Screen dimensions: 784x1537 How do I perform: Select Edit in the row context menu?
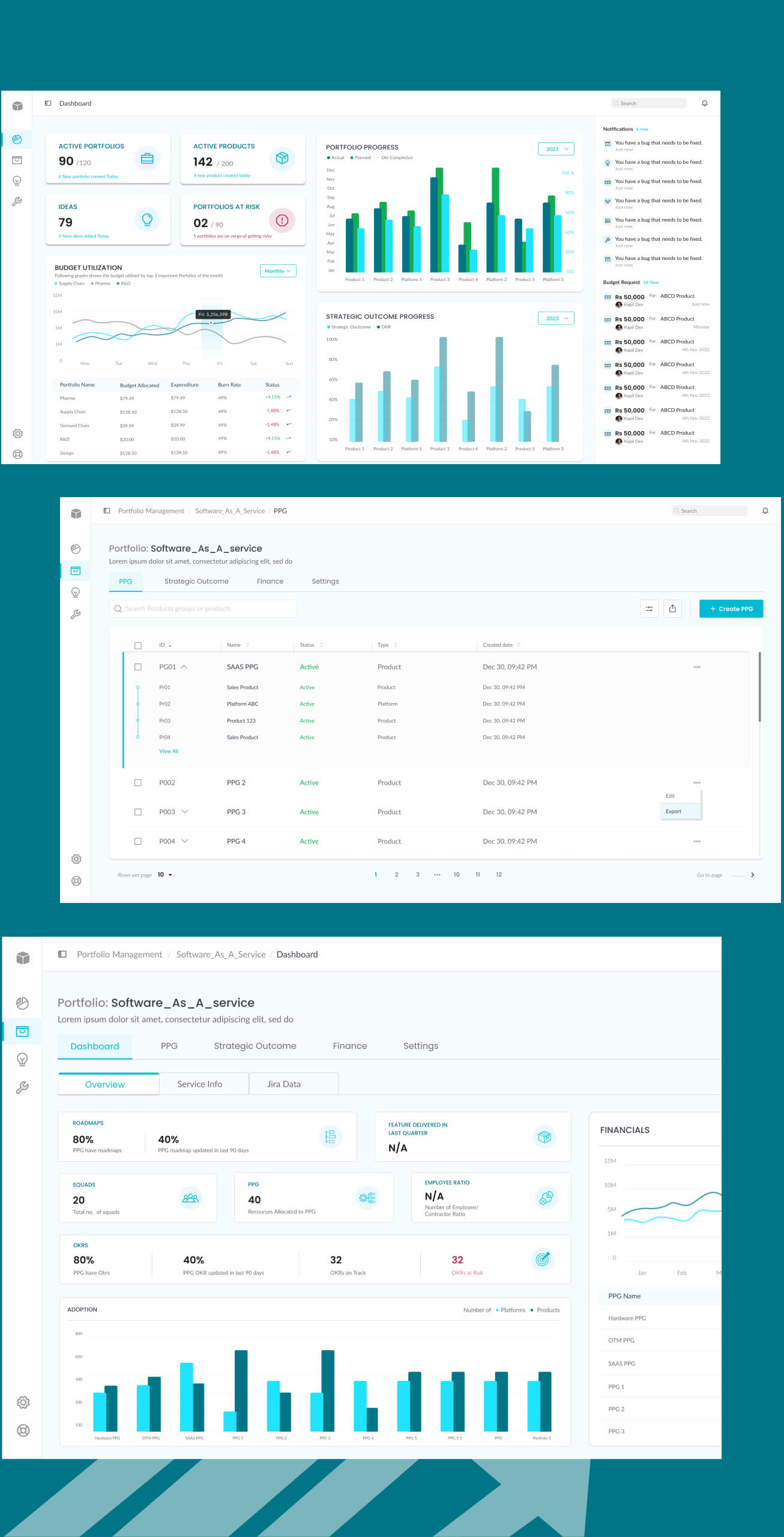[680, 796]
